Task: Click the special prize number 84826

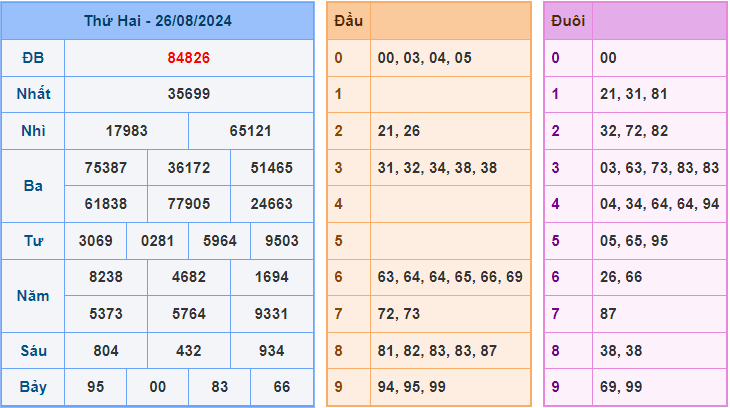Action: pos(188,57)
